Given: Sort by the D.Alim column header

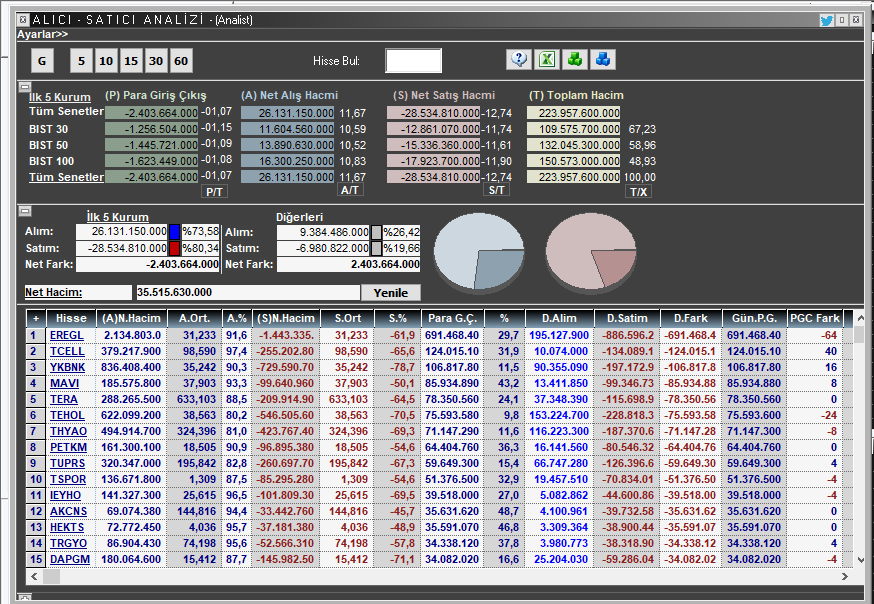Looking at the screenshot, I should coord(559,318).
